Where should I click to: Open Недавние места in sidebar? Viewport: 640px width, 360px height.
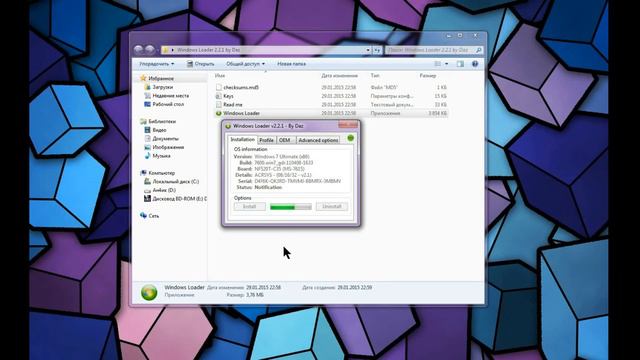pos(170,96)
